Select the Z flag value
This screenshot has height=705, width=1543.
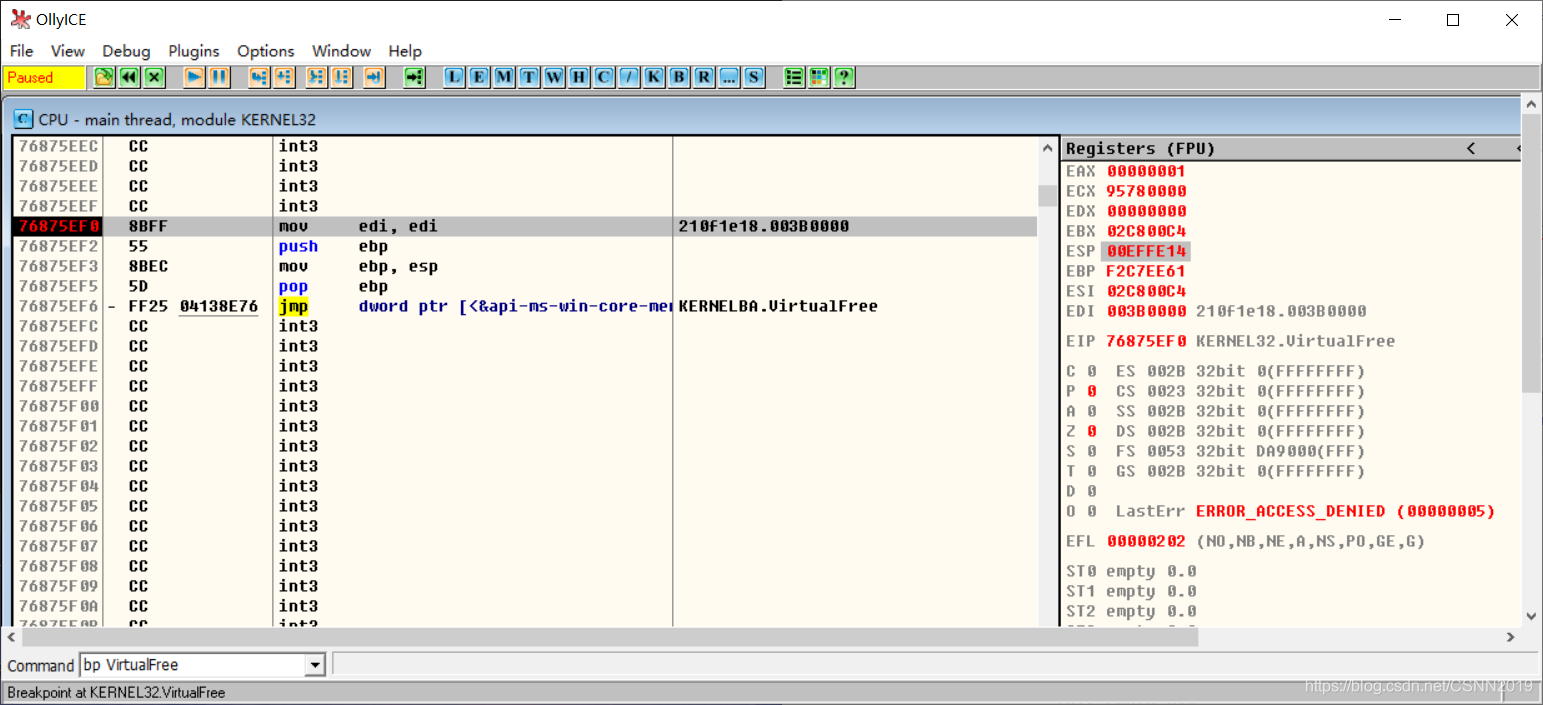[1092, 431]
